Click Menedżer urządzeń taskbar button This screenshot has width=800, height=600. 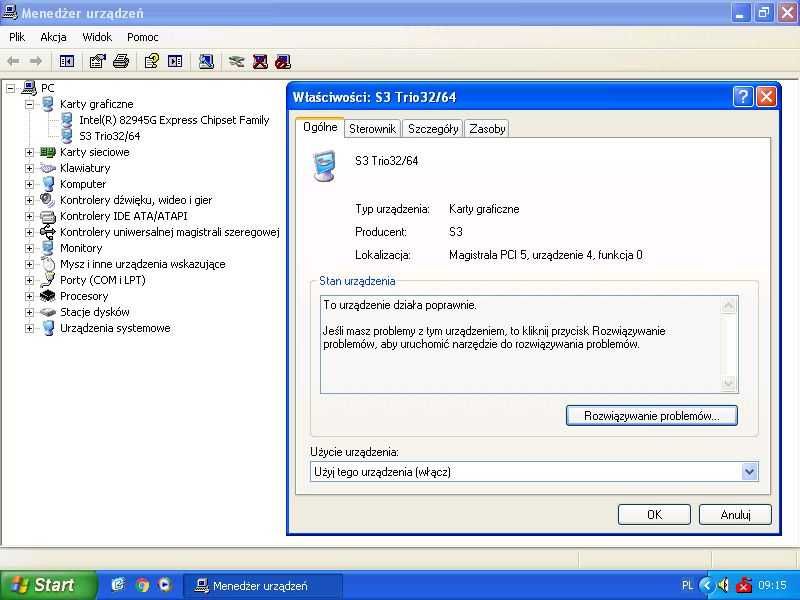(261, 585)
